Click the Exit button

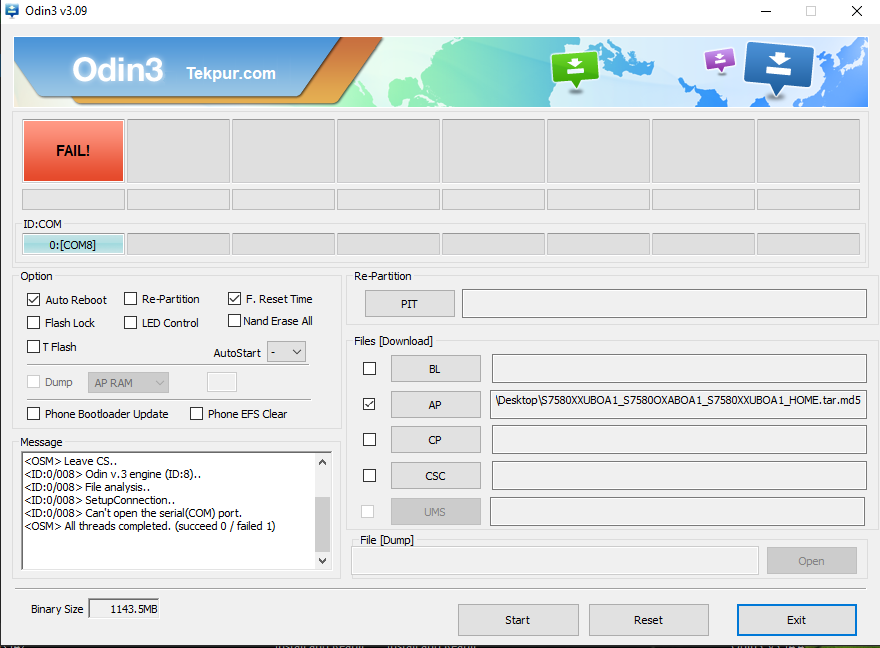(796, 620)
